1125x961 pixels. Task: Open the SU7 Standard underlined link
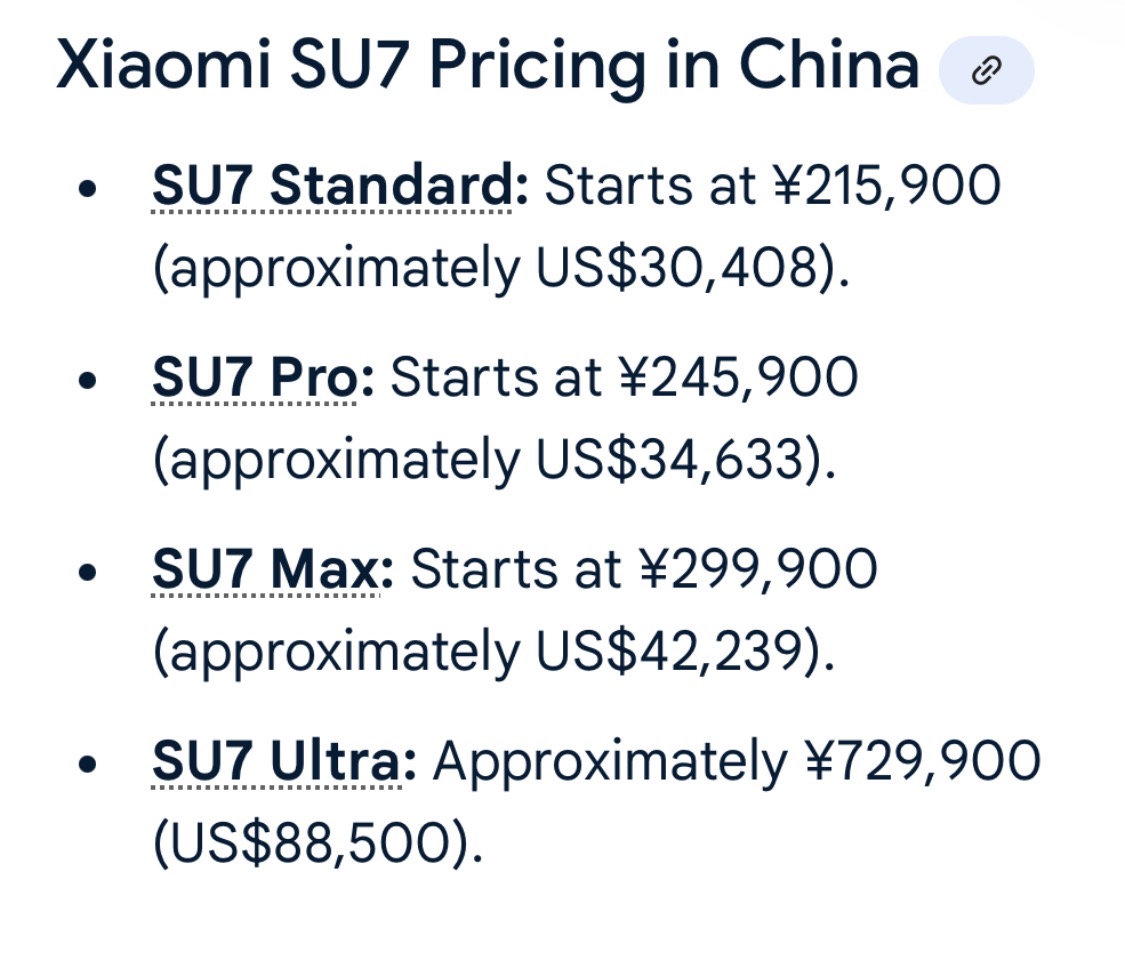click(x=331, y=186)
